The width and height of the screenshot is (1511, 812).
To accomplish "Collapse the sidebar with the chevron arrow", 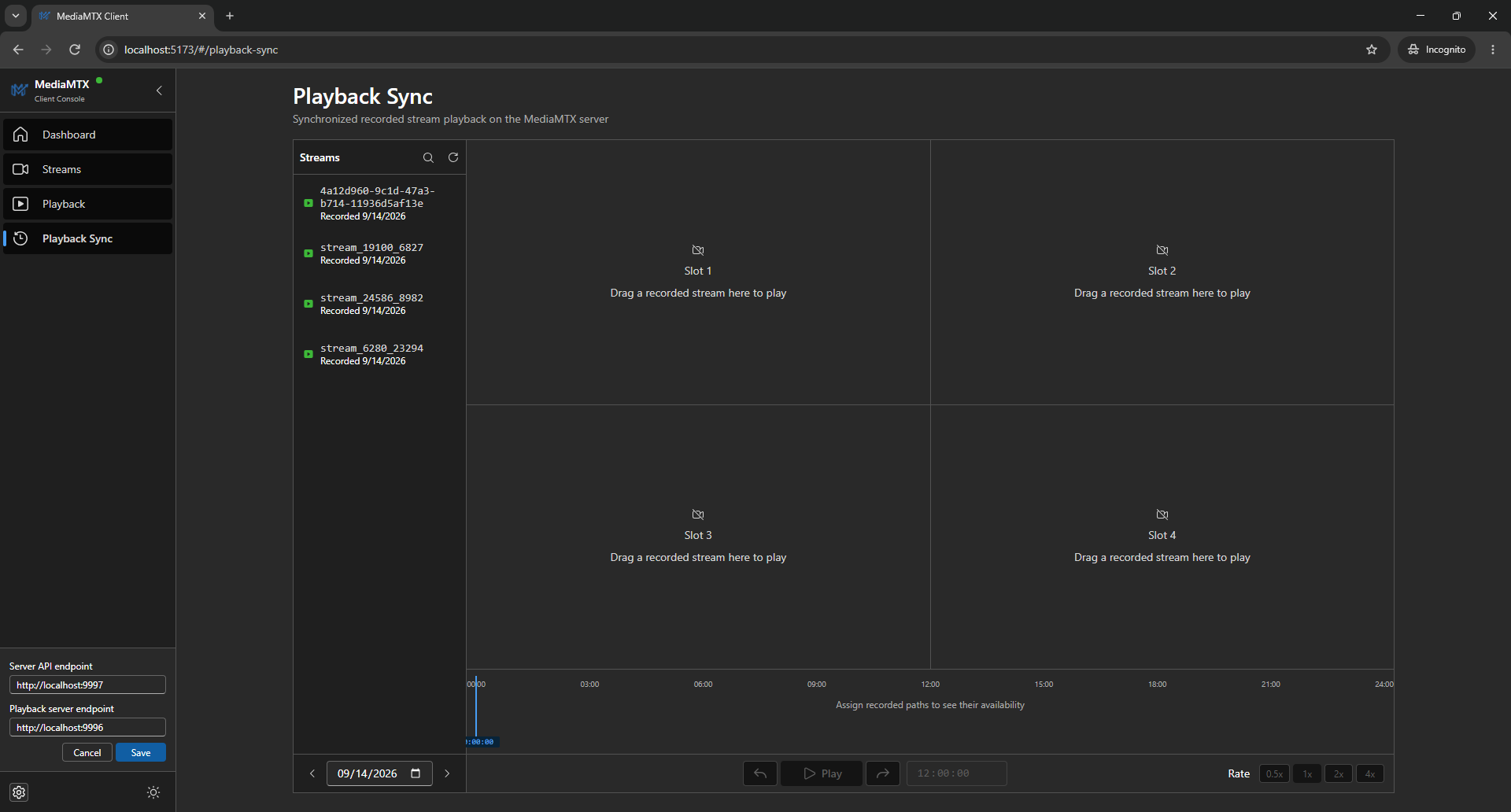I will [159, 90].
